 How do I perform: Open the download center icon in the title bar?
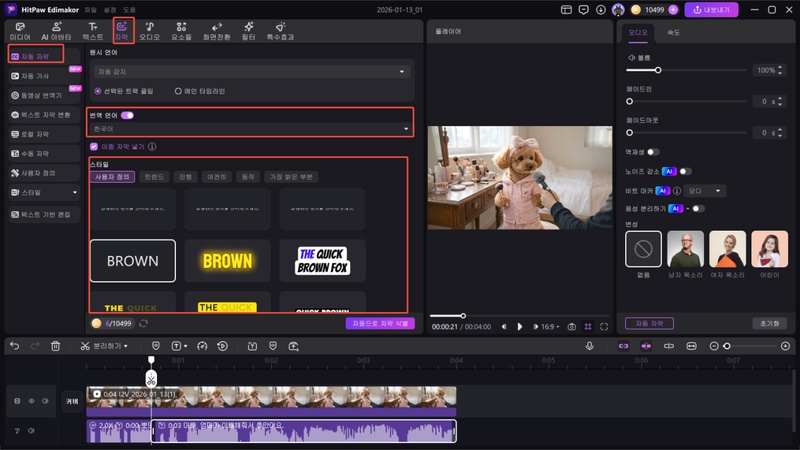coord(601,10)
